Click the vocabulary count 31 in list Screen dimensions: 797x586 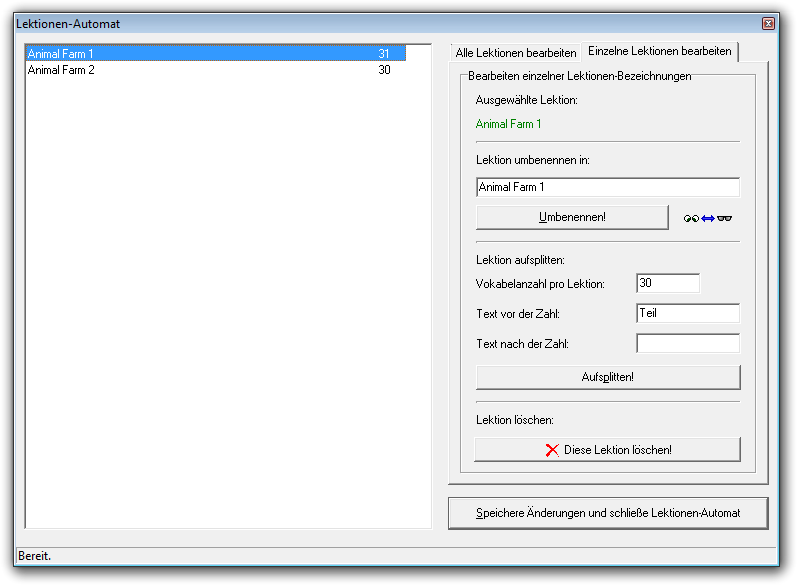(x=384, y=53)
